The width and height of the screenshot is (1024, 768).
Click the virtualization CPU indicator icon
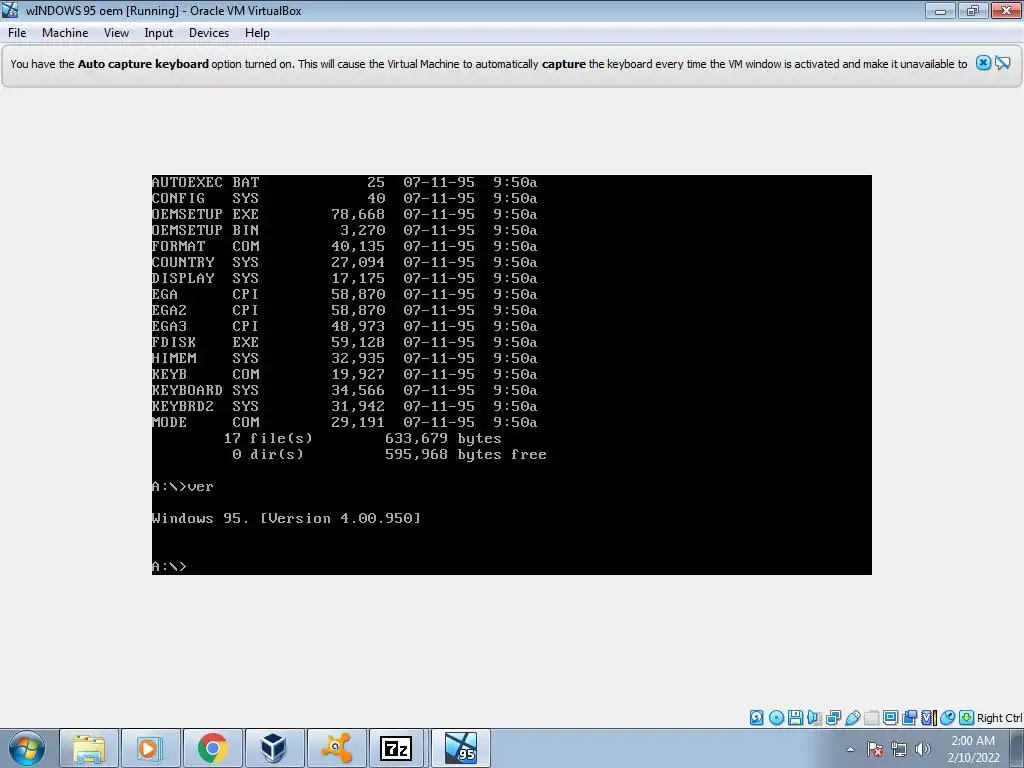click(x=929, y=718)
